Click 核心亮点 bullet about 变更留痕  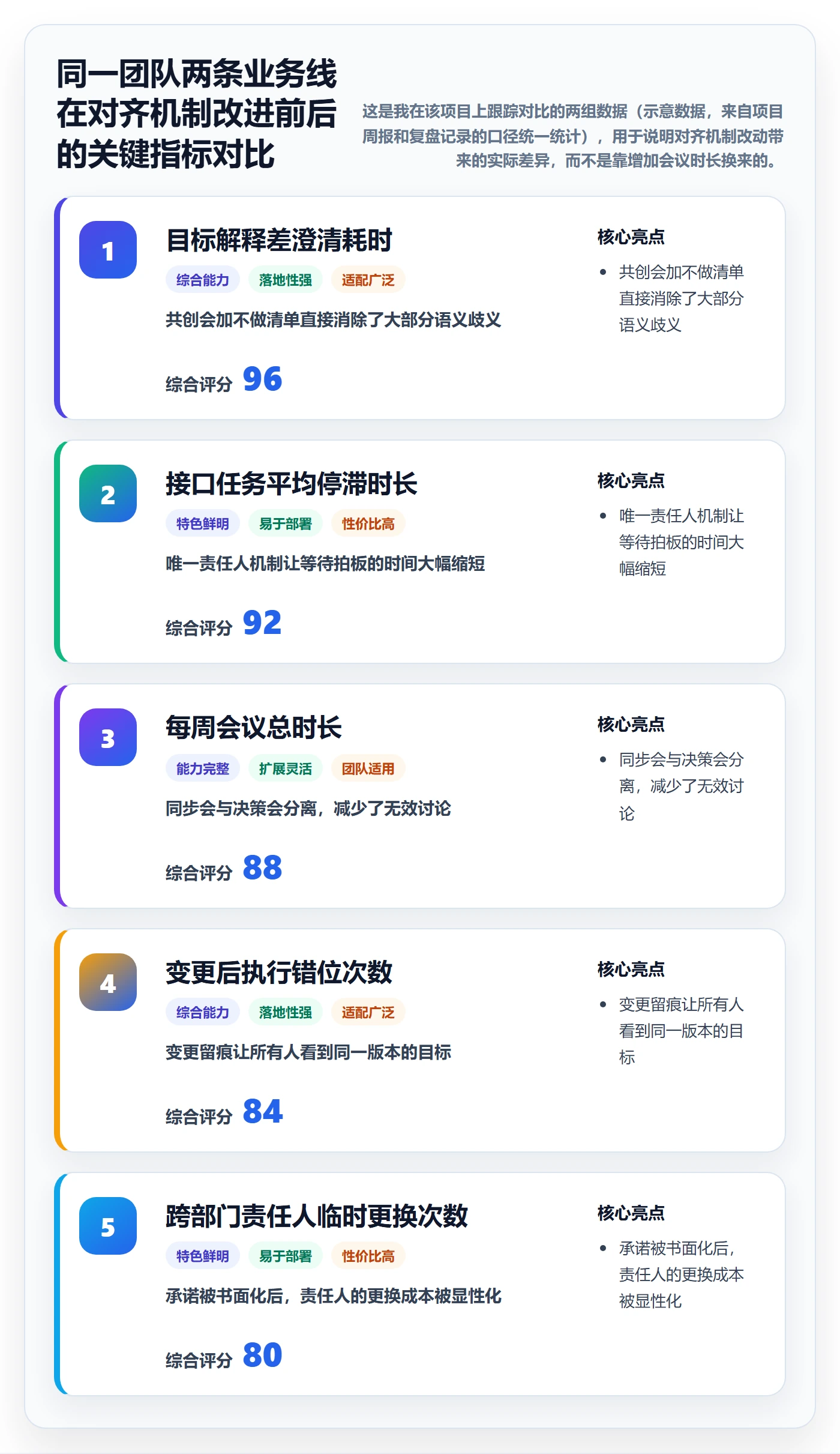681,1031
